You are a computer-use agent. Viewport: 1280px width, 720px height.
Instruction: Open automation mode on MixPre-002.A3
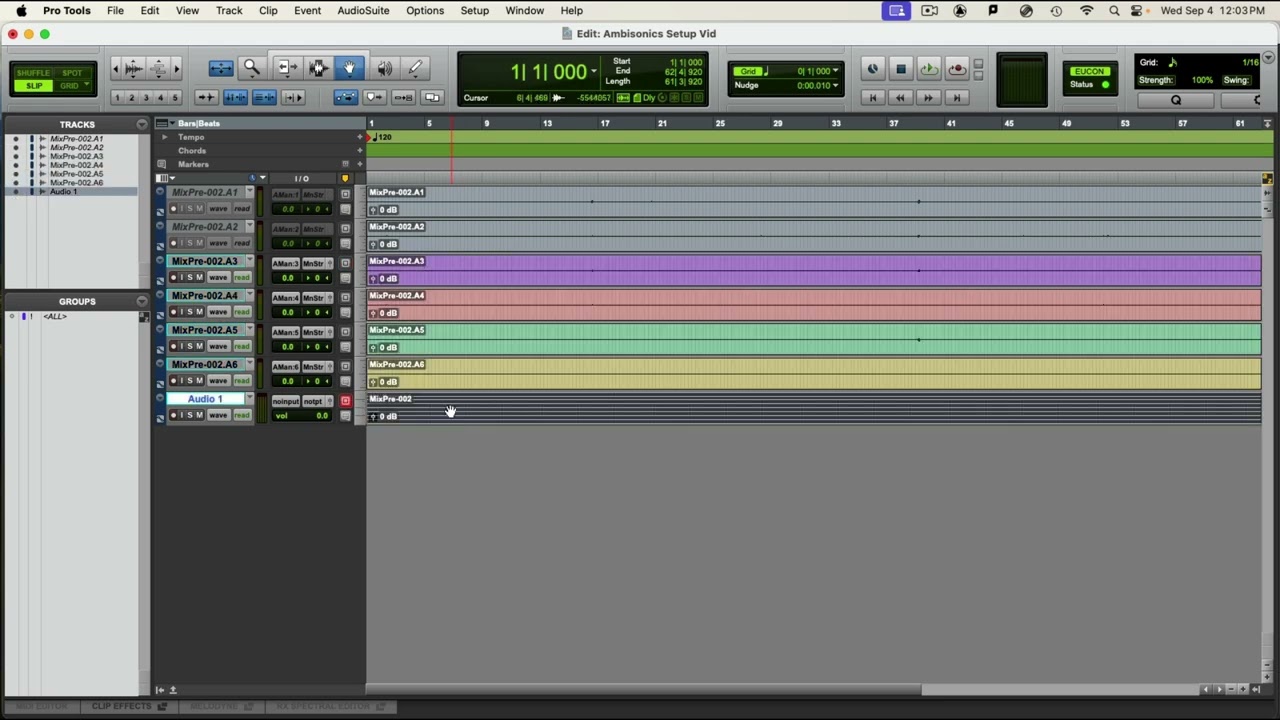(x=242, y=278)
